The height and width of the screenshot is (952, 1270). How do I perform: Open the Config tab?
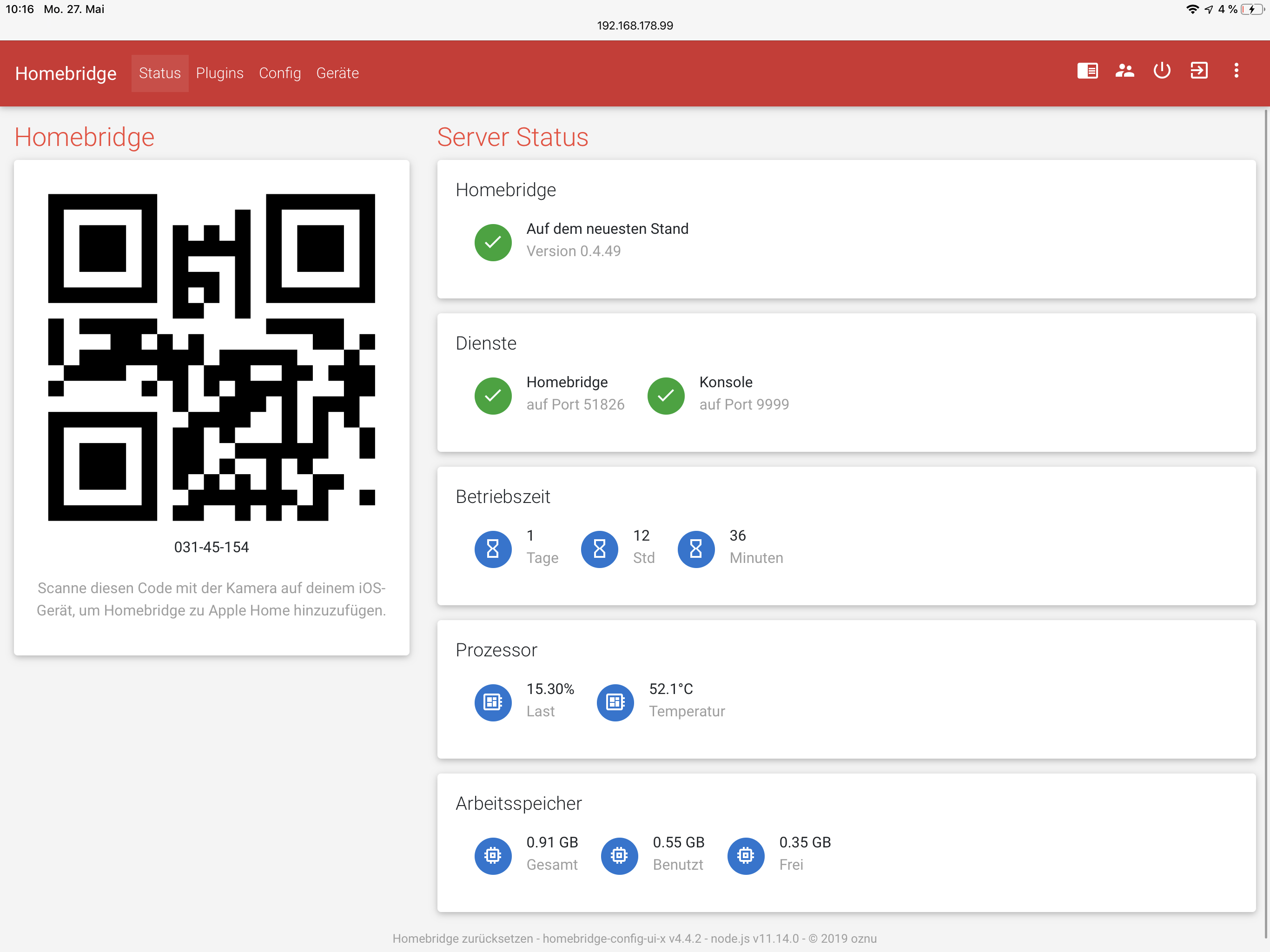tap(279, 73)
